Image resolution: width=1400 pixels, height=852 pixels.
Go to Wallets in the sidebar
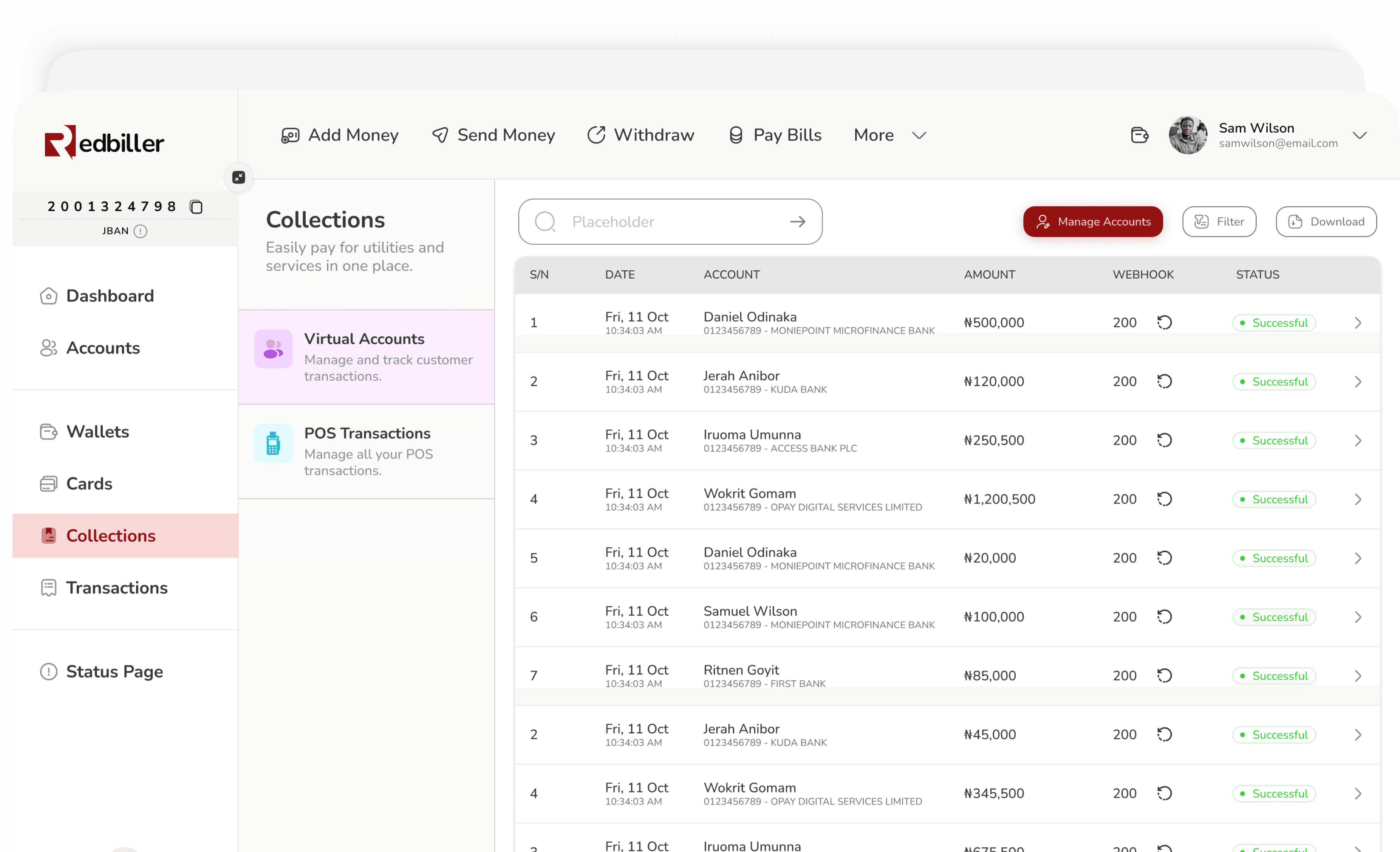pos(98,432)
